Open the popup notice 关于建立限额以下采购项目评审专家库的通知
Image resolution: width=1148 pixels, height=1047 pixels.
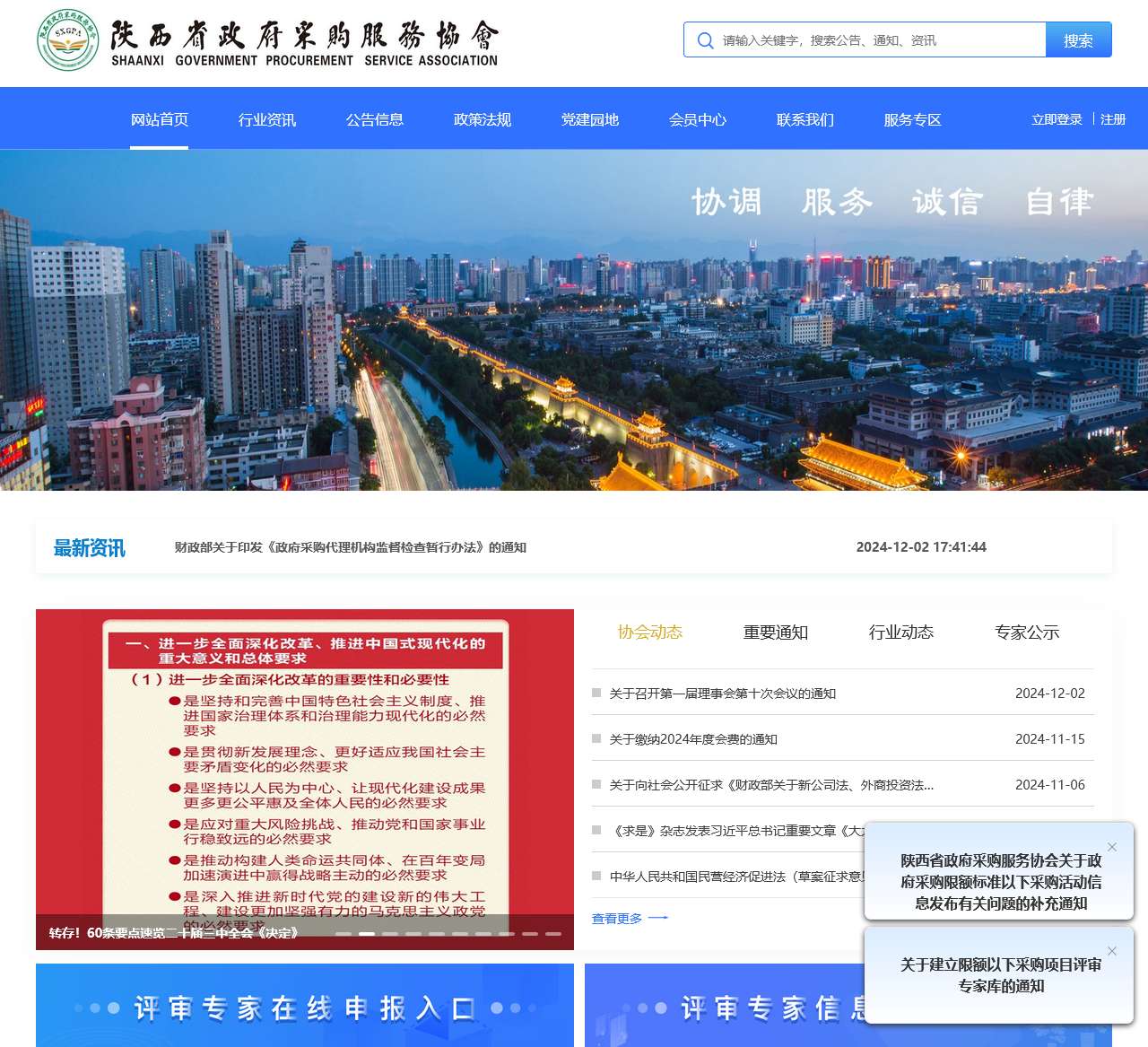(x=1001, y=975)
